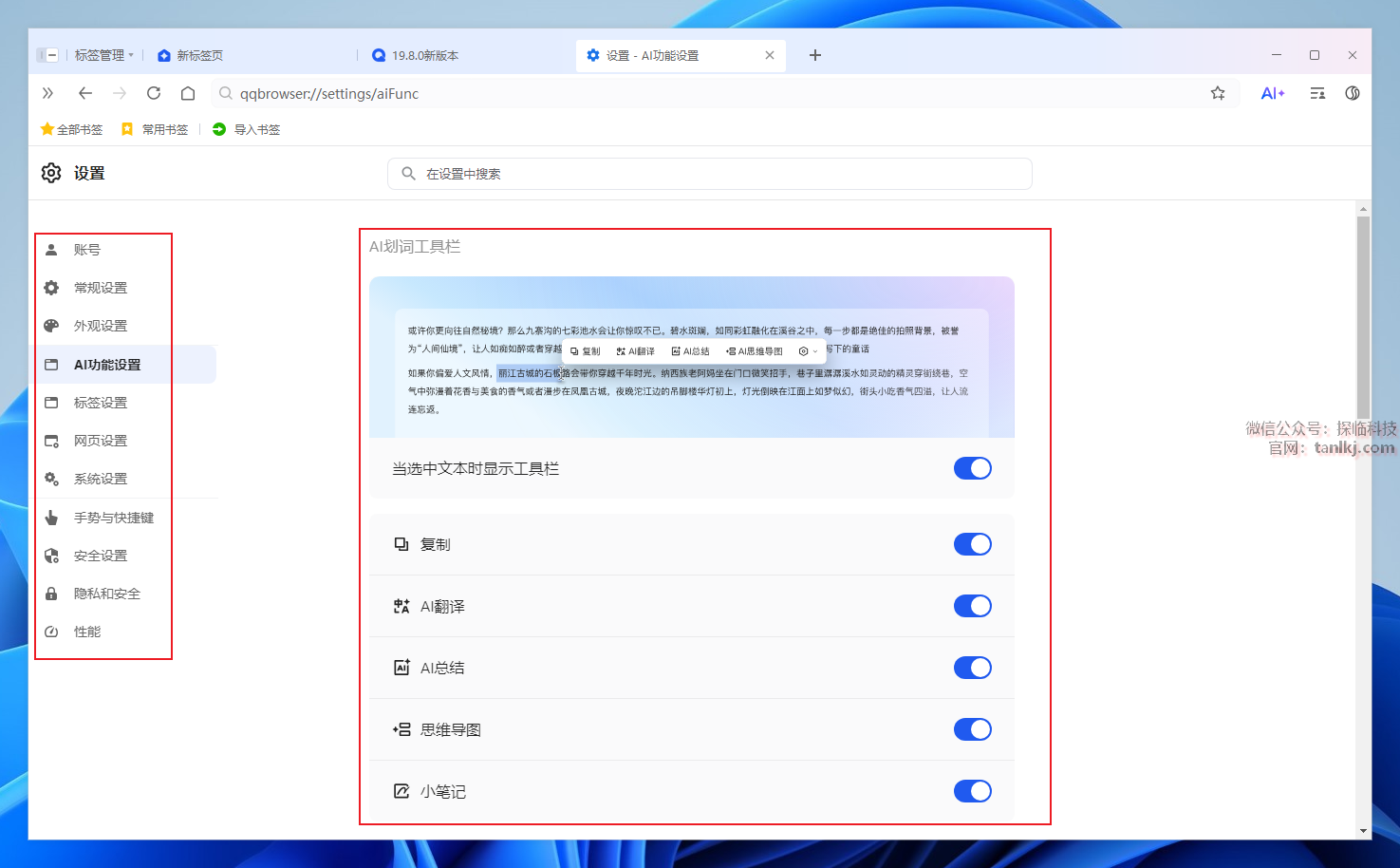Click the settings page vertical scrollbar
This screenshot has height=868, width=1400.
(1363, 313)
